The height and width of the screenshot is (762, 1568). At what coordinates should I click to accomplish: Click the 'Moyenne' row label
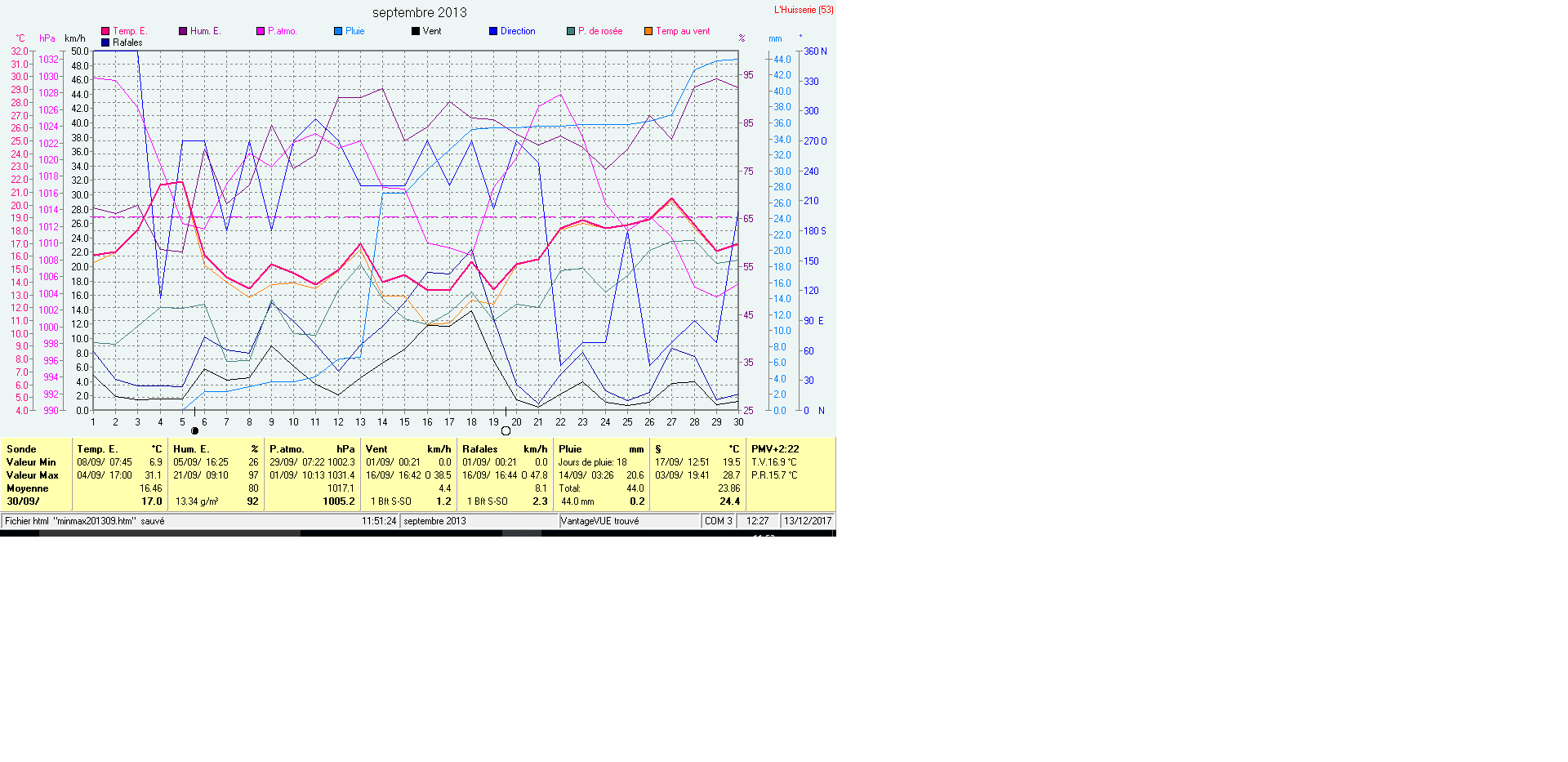coord(28,488)
